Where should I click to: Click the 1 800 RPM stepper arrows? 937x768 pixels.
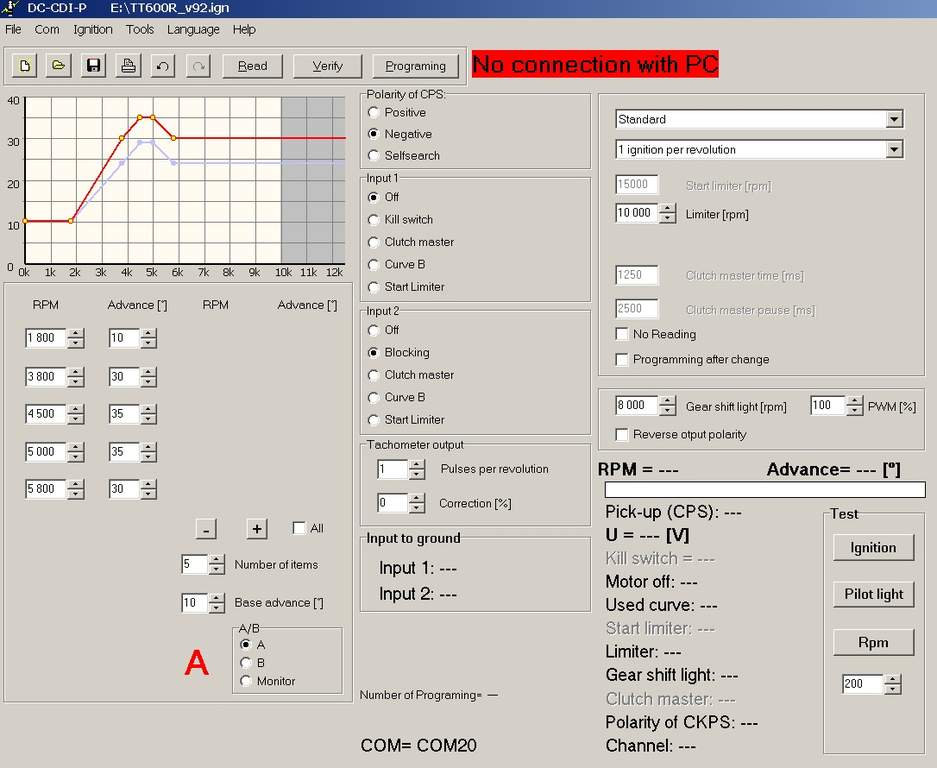[76, 338]
